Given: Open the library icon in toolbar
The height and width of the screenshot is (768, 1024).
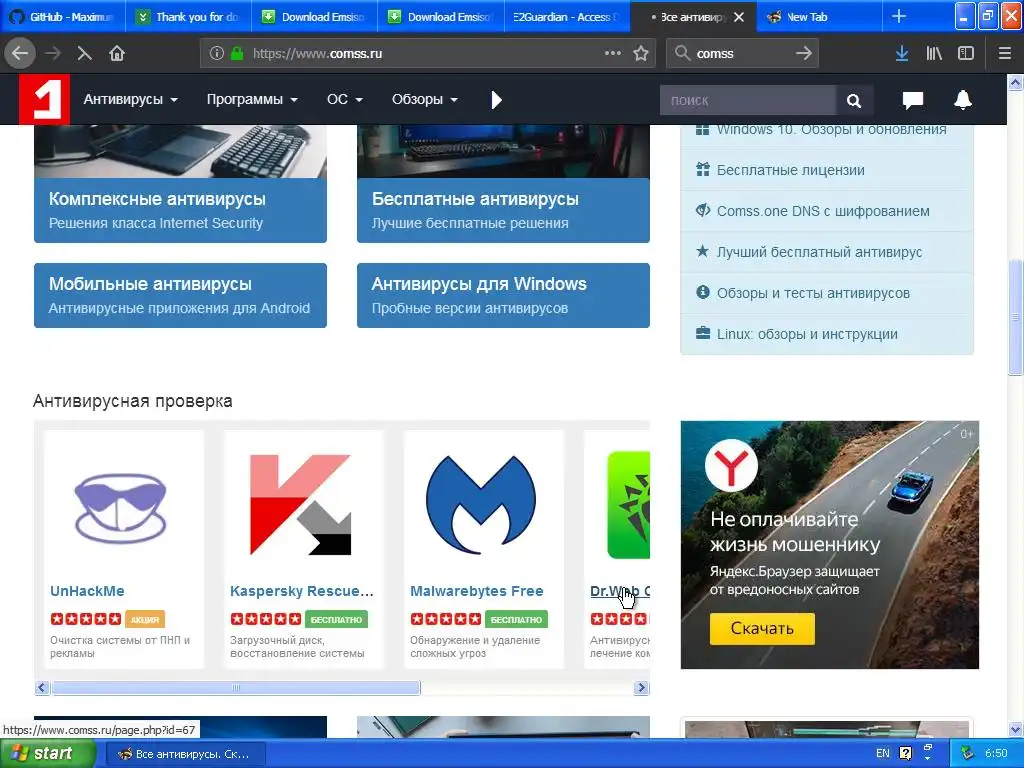Looking at the screenshot, I should (x=934, y=54).
